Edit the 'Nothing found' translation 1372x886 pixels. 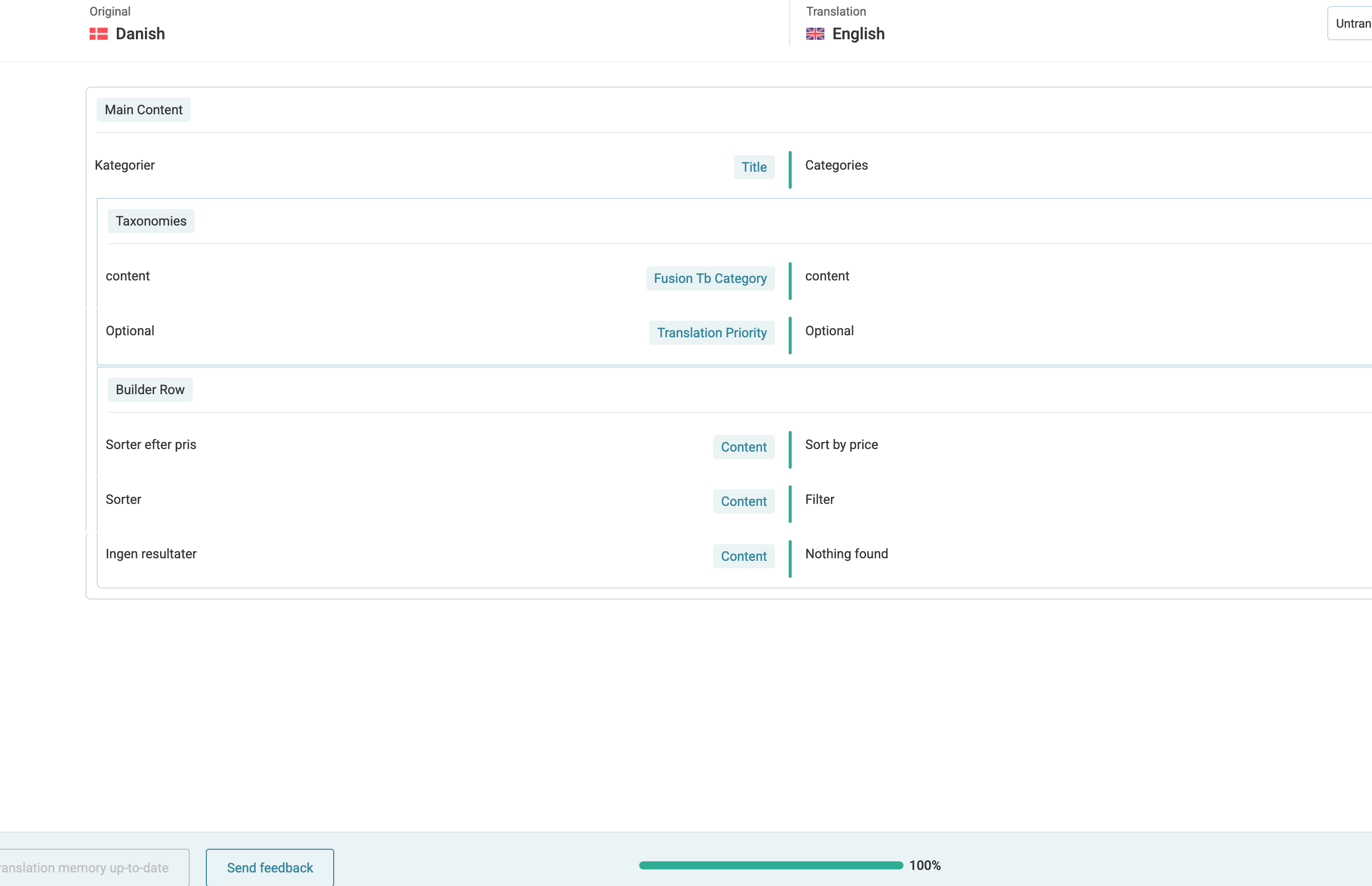coord(846,554)
